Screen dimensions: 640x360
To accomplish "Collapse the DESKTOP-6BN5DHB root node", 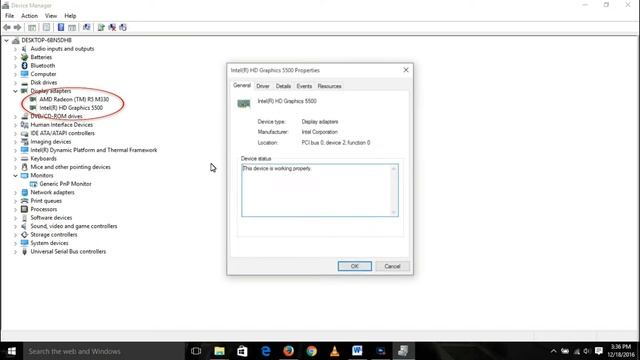I will [6, 40].
